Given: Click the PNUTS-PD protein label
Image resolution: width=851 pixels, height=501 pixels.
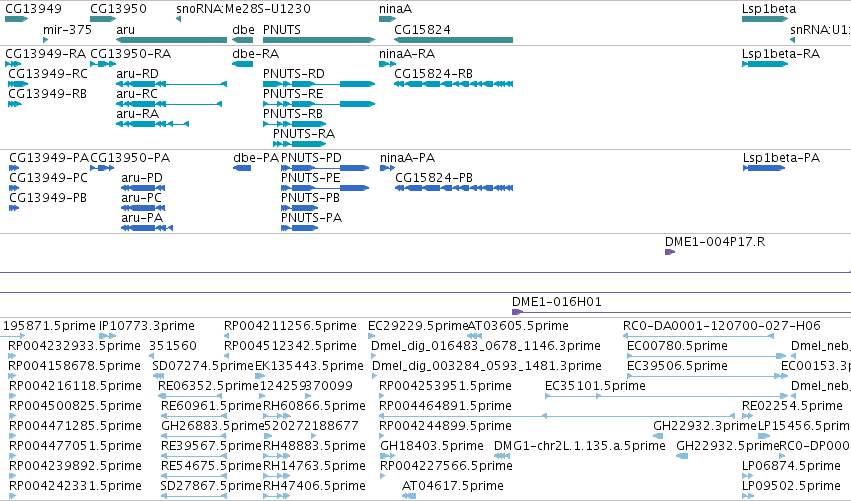Looking at the screenshot, I should [311, 157].
